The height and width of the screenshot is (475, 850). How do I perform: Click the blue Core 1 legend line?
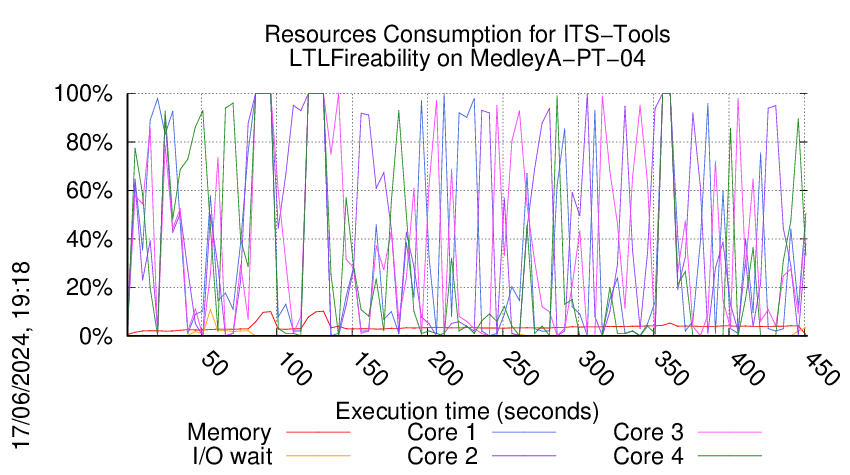pyautogui.click(x=524, y=432)
